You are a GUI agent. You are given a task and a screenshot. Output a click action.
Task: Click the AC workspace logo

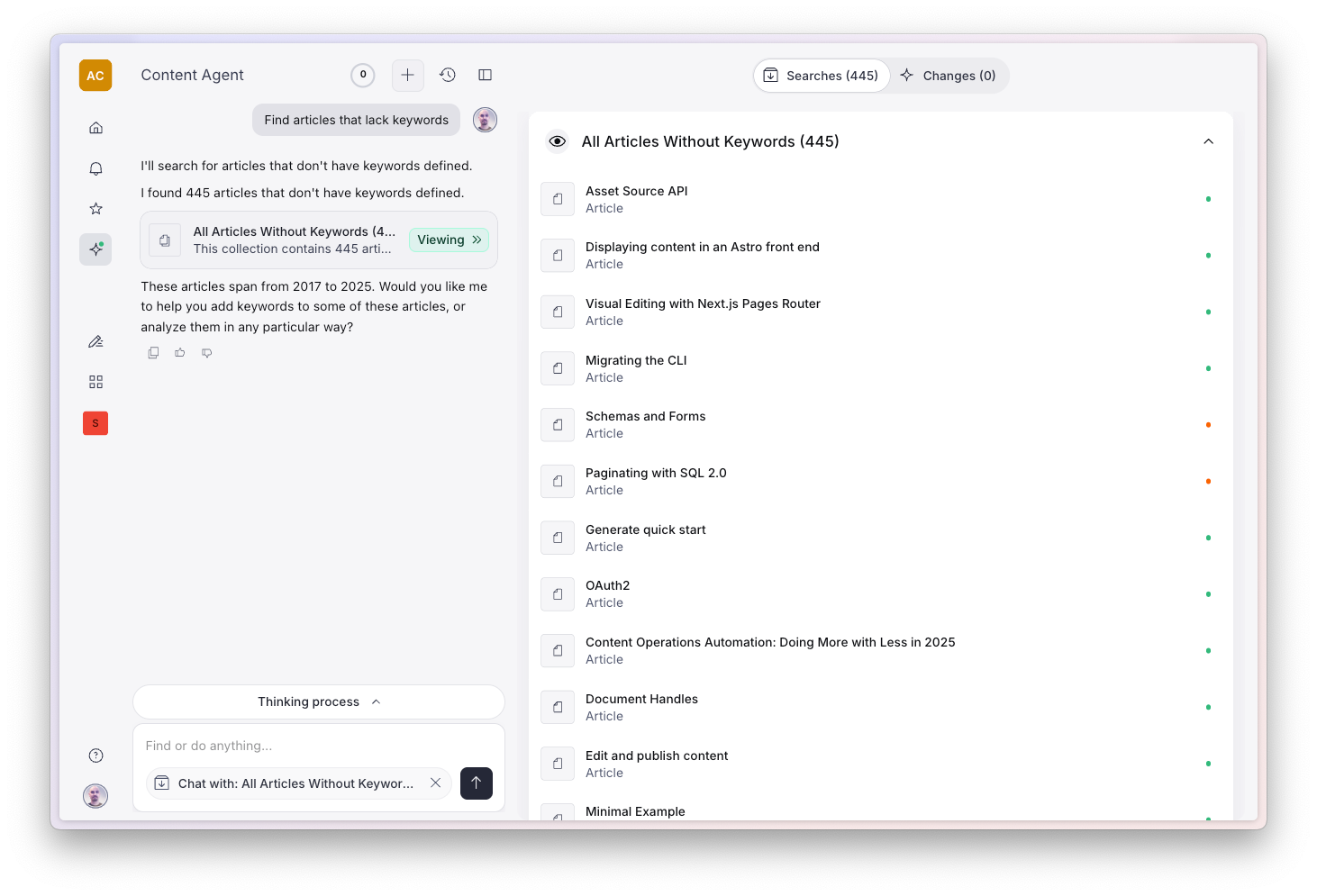(95, 76)
